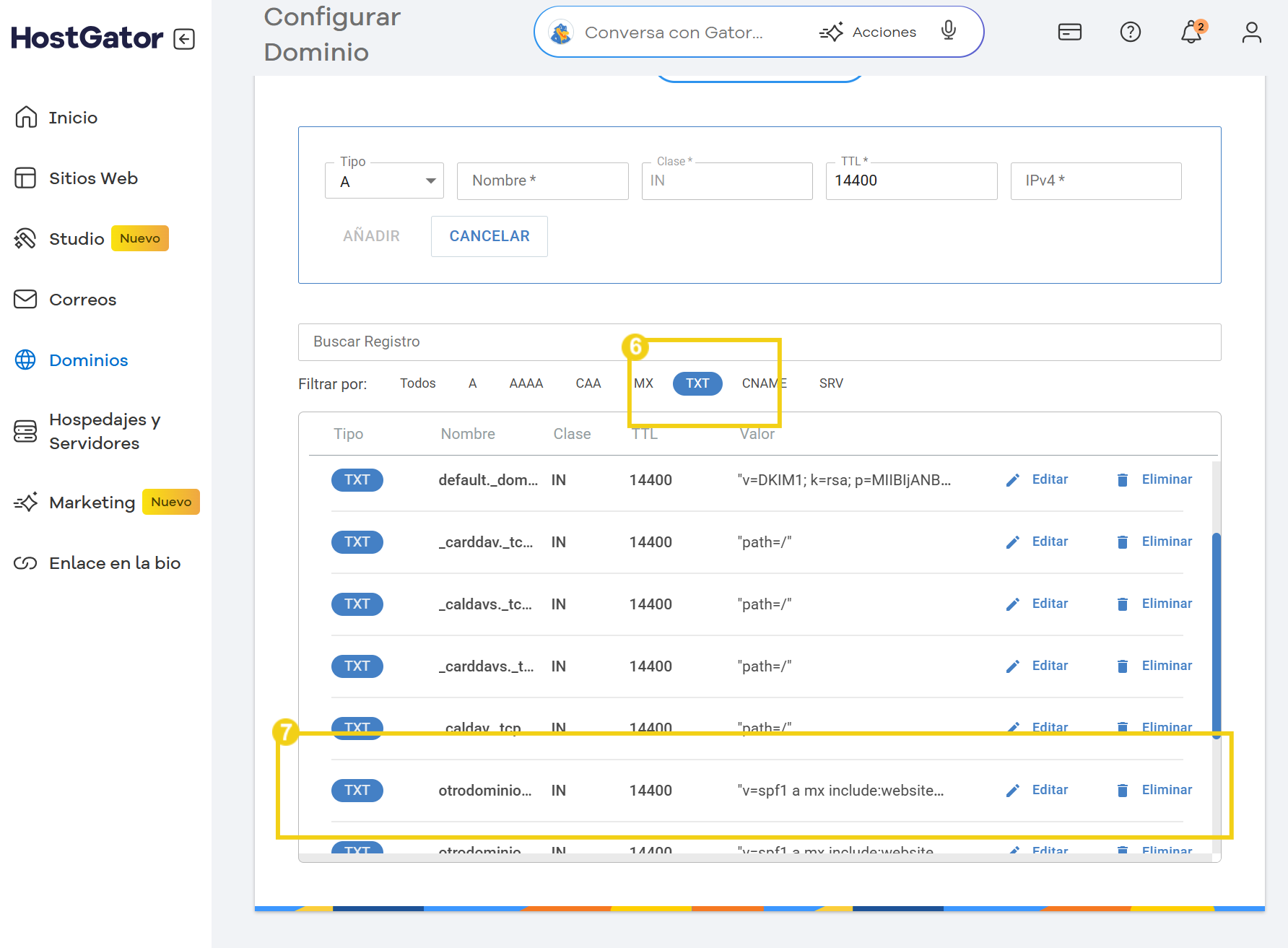Click the microphone icon in Gator chat bar
The image size is (1288, 948).
click(949, 31)
